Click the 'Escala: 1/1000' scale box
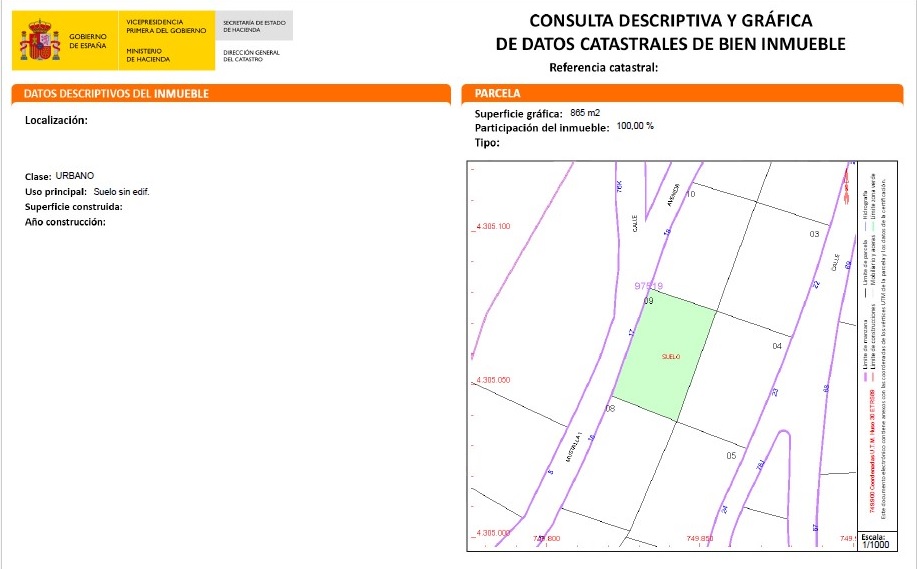917x569 pixels. coord(875,541)
